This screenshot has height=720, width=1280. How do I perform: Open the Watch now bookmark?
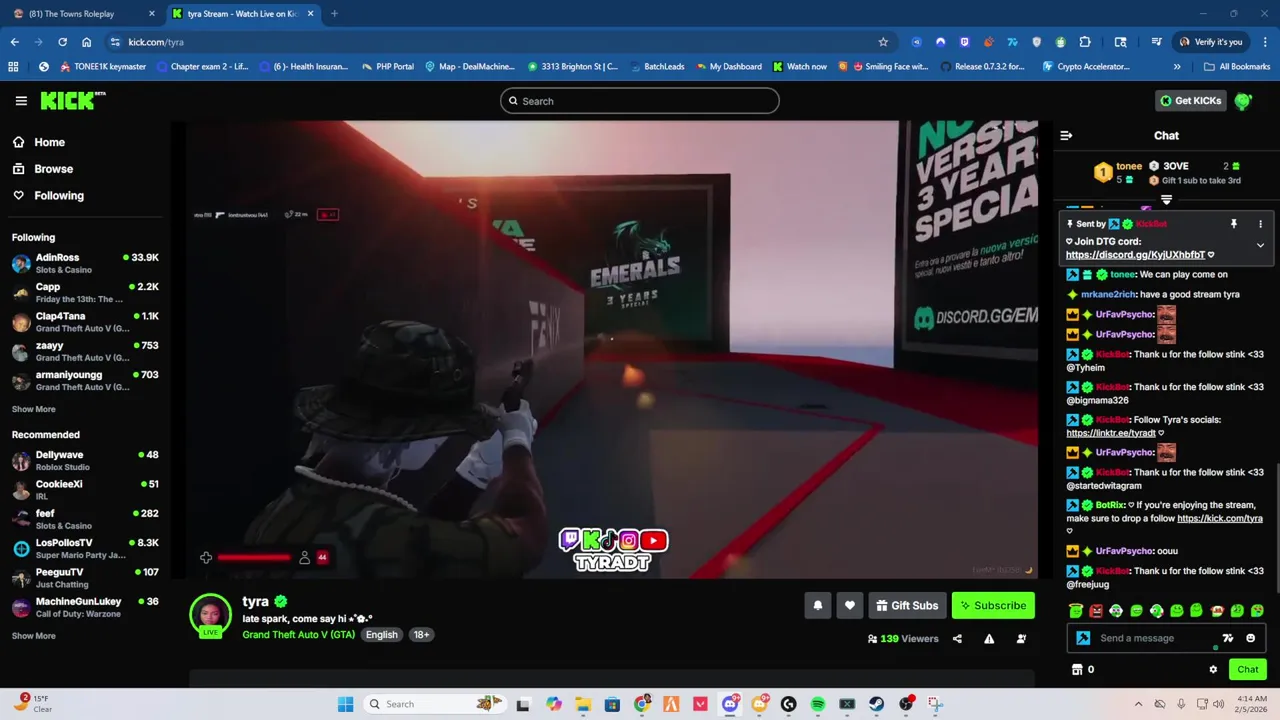pyautogui.click(x=800, y=67)
